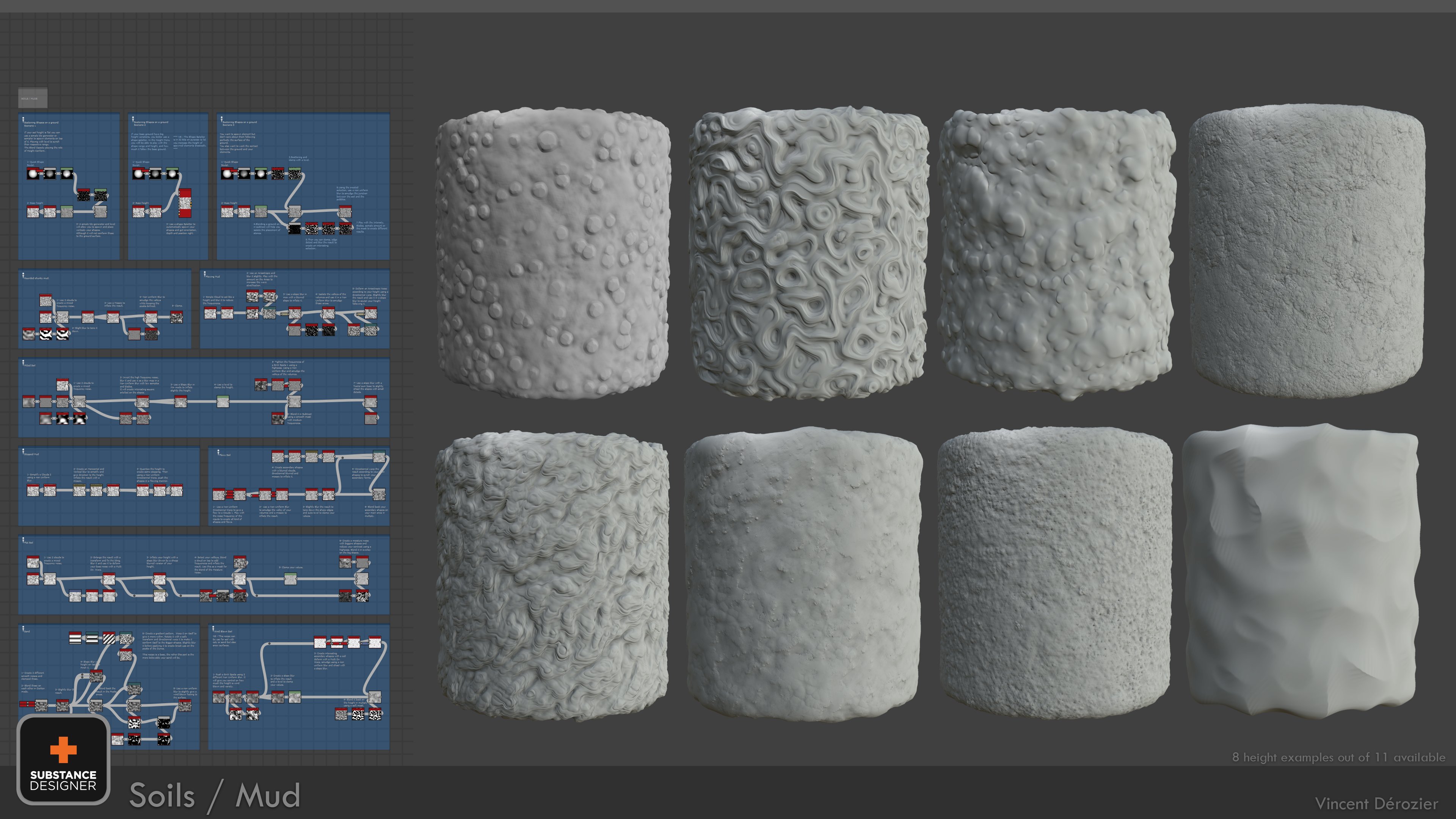Click the small gray Soils / Muds comment box

click(33, 98)
